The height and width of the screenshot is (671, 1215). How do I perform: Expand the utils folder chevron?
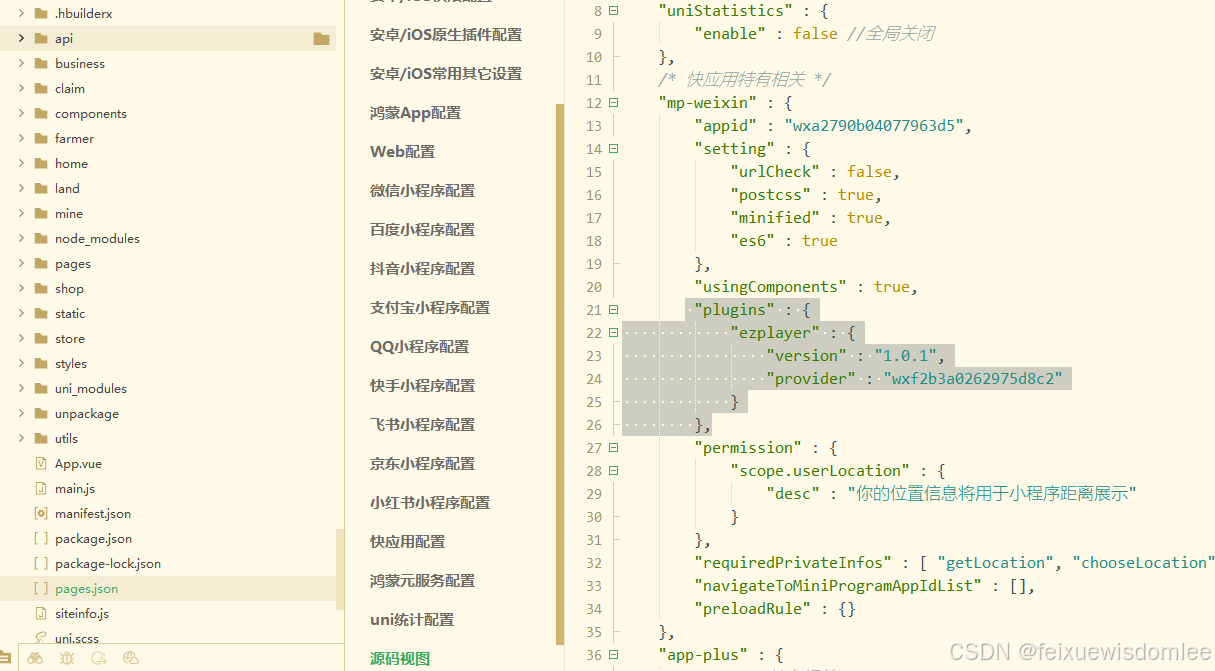pos(22,439)
